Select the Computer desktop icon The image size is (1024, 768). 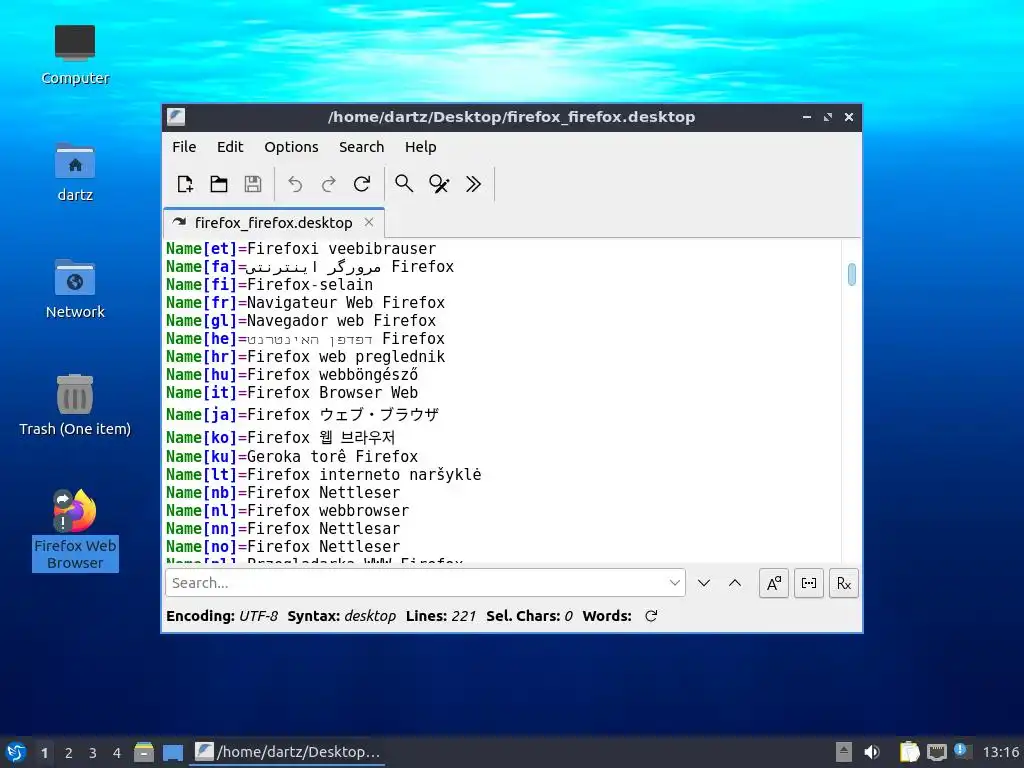tap(75, 54)
